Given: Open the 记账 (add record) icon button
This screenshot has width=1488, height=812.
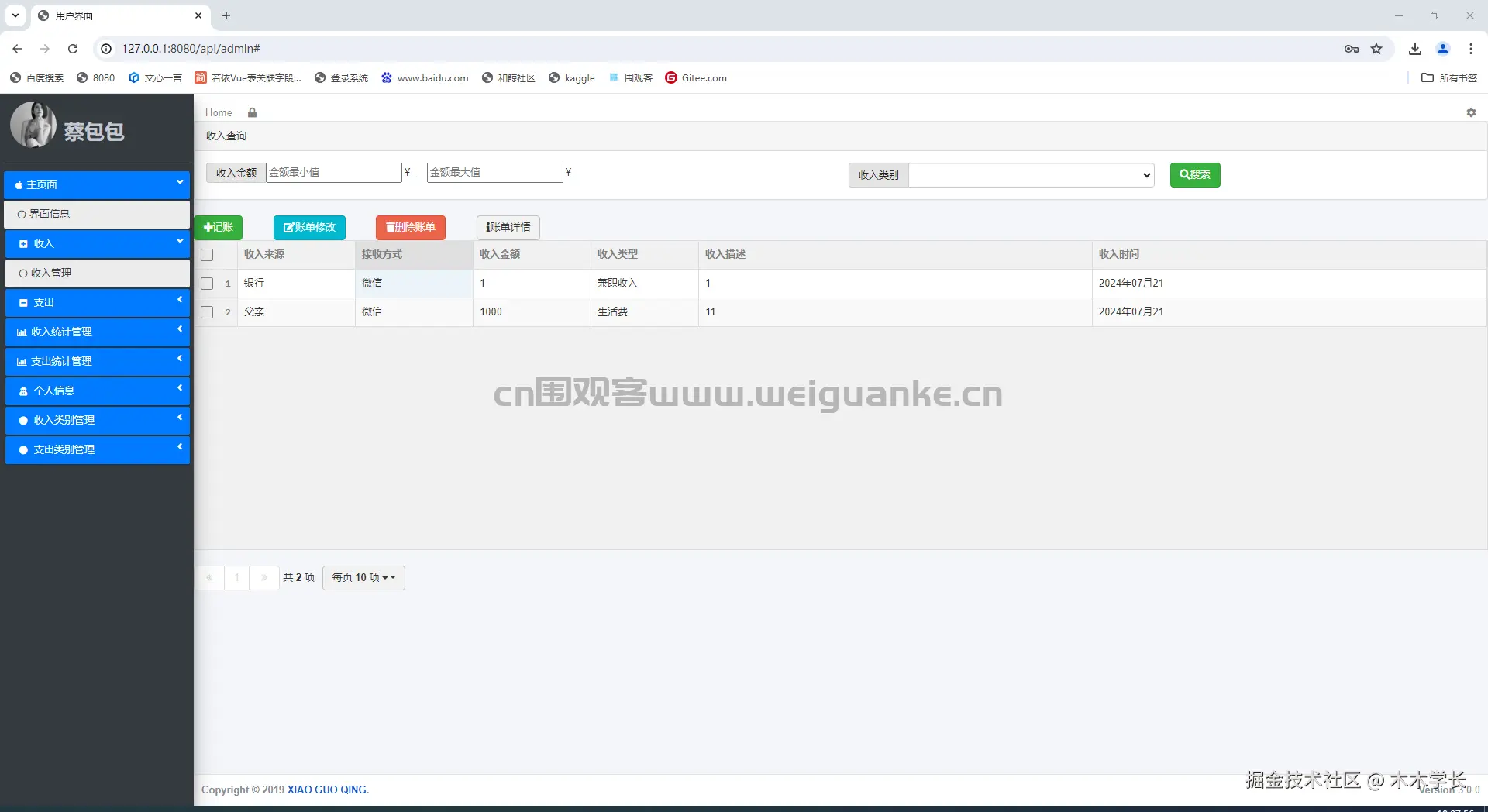Looking at the screenshot, I should (209, 228).
